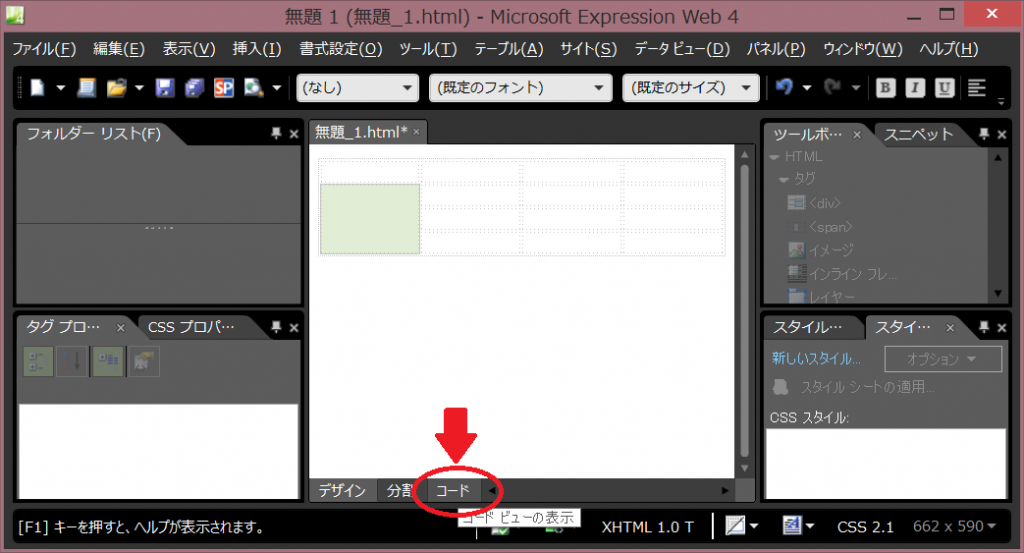Click スタイル シートの適用... link
This screenshot has width=1024, height=553.
pyautogui.click(x=854, y=387)
